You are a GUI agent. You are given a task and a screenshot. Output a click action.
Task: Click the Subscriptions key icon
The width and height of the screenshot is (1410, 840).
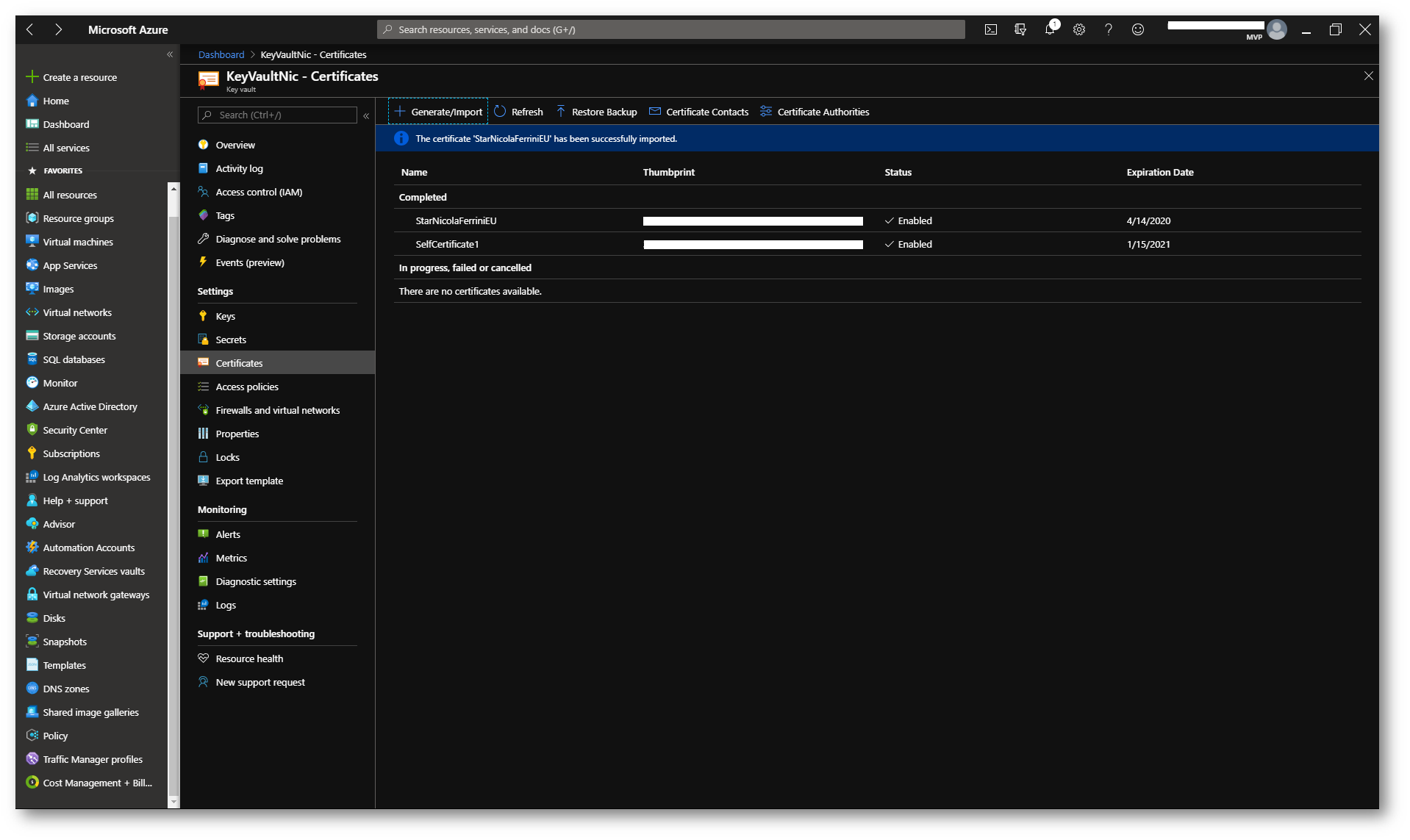32,453
